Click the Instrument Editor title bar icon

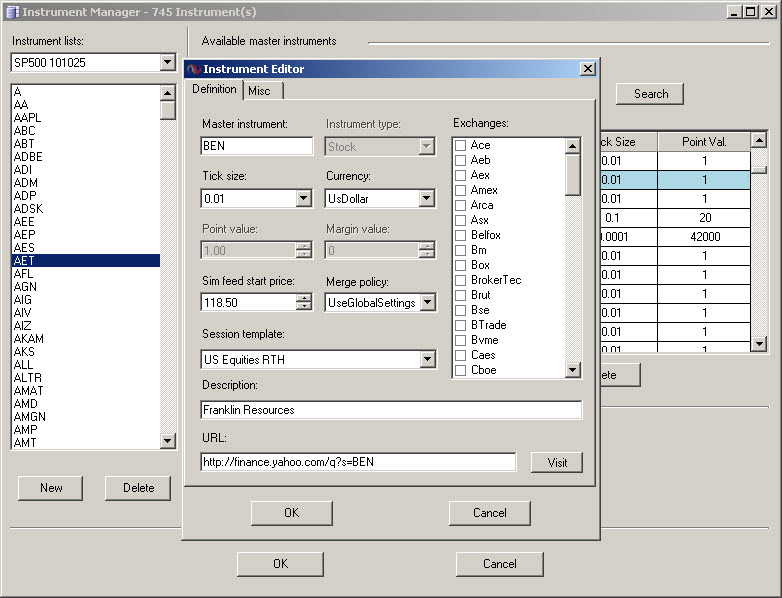click(194, 69)
